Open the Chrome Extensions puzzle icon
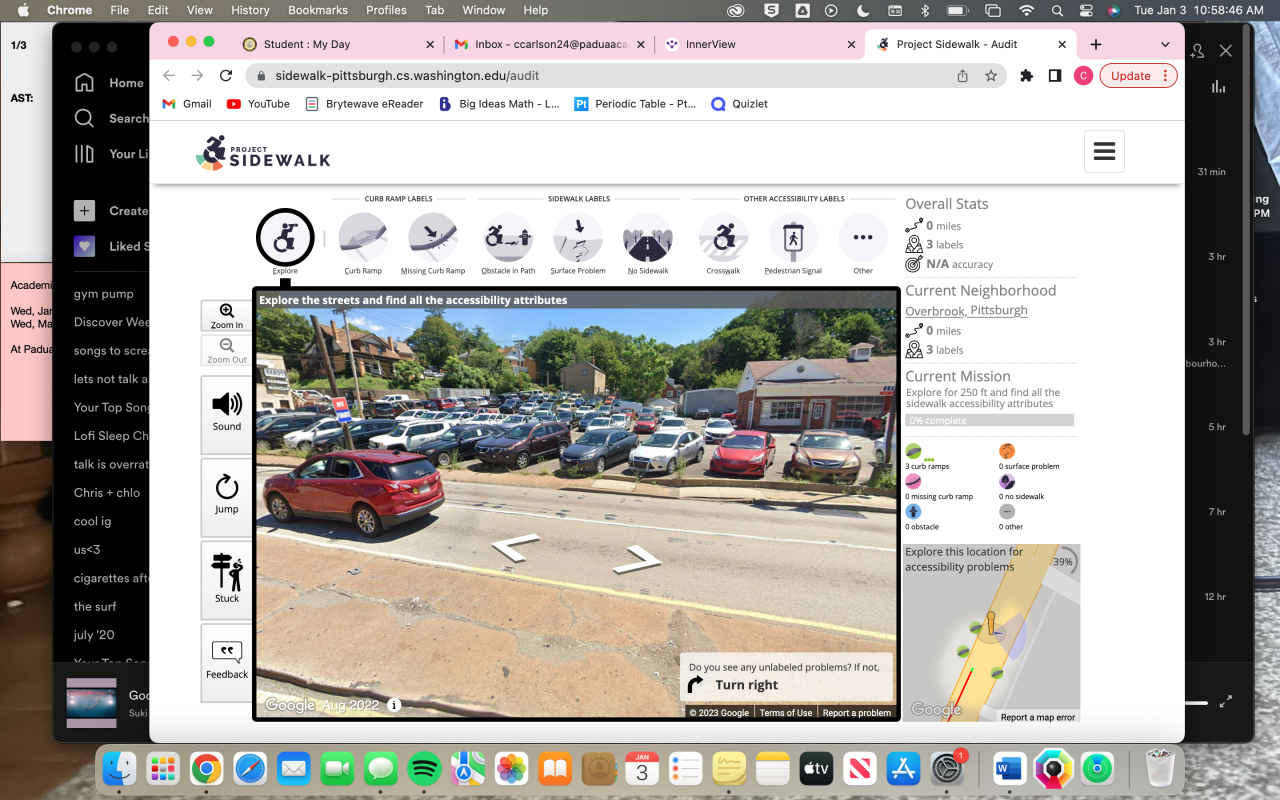This screenshot has width=1280, height=800. (1026, 76)
